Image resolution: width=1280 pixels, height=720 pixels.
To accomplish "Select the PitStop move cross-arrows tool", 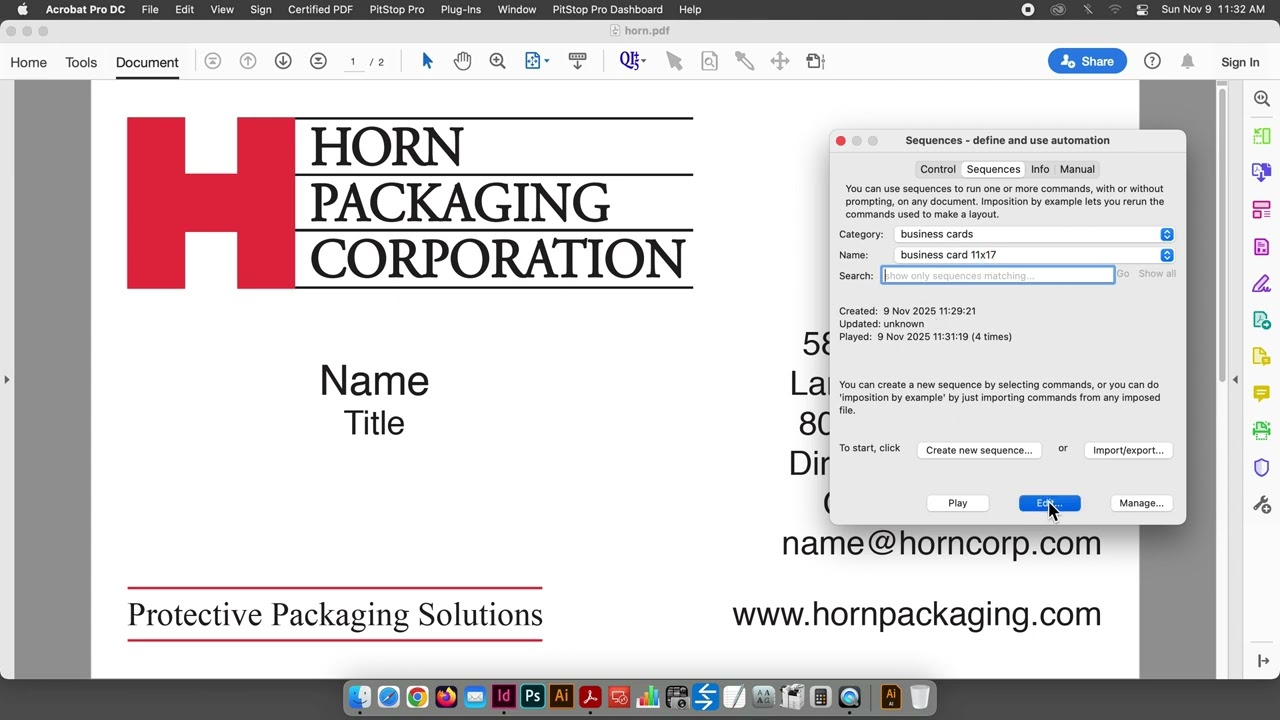I will (780, 61).
